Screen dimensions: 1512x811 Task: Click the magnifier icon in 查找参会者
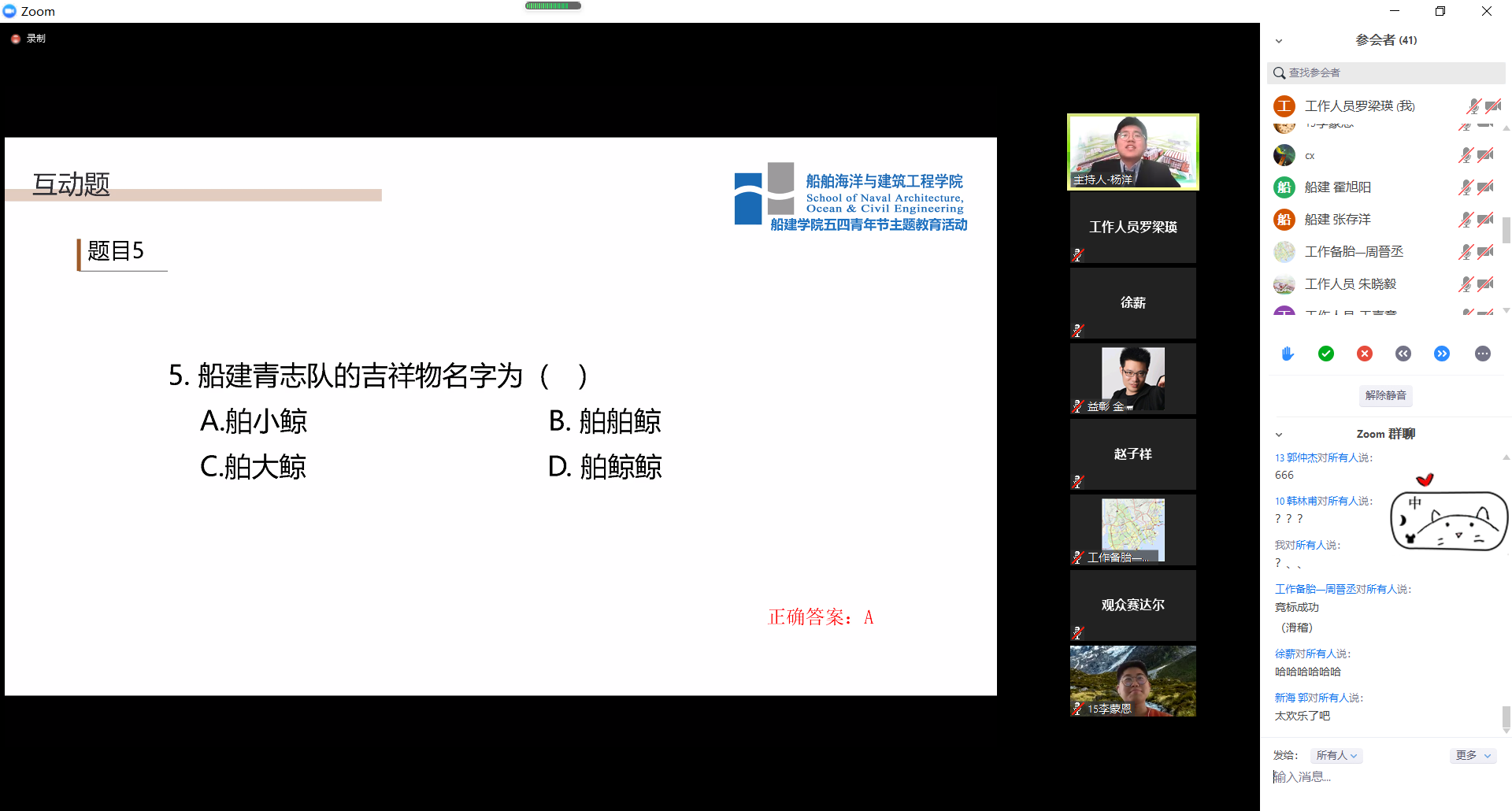pyautogui.click(x=1279, y=72)
